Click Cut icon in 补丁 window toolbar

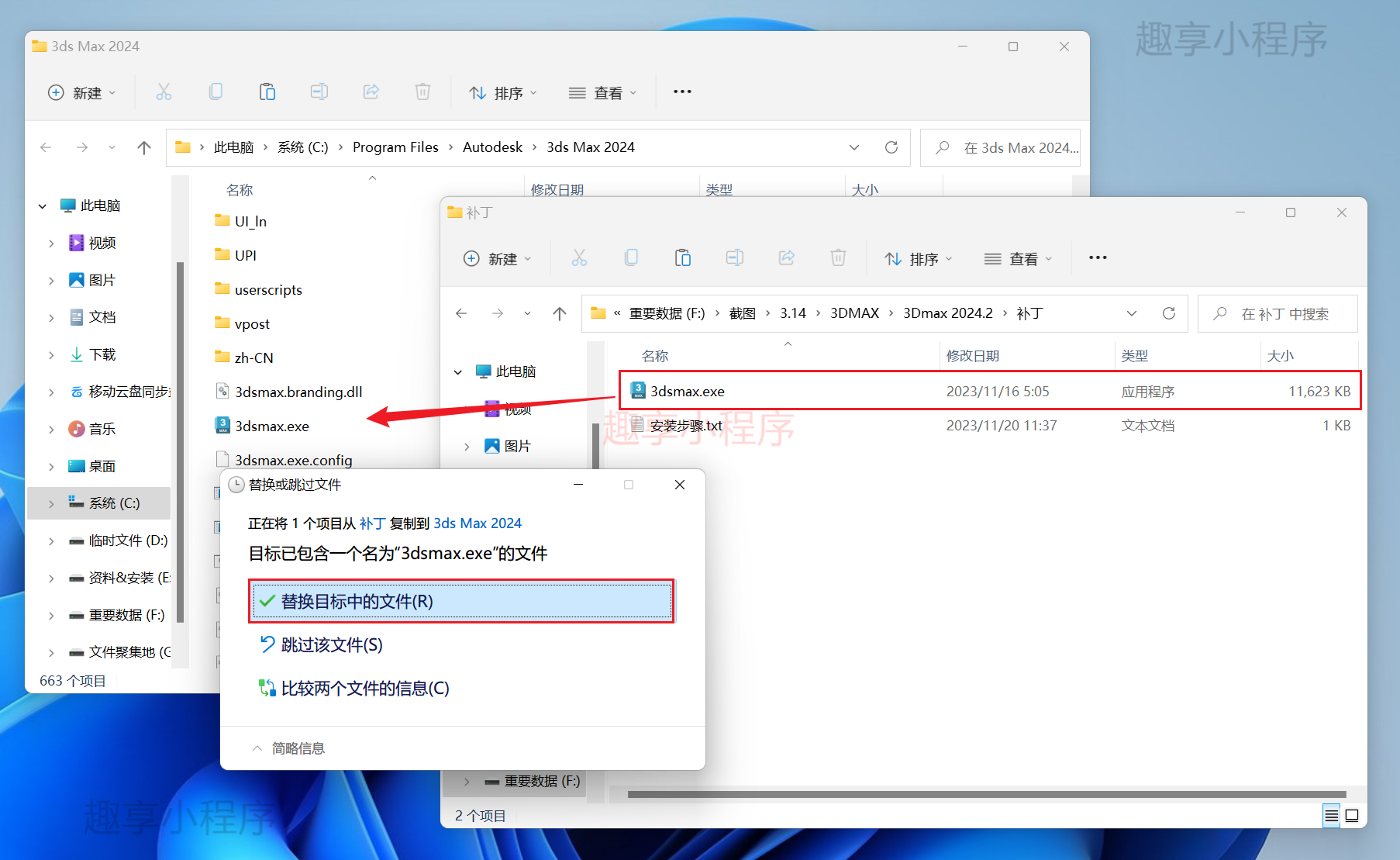579,258
